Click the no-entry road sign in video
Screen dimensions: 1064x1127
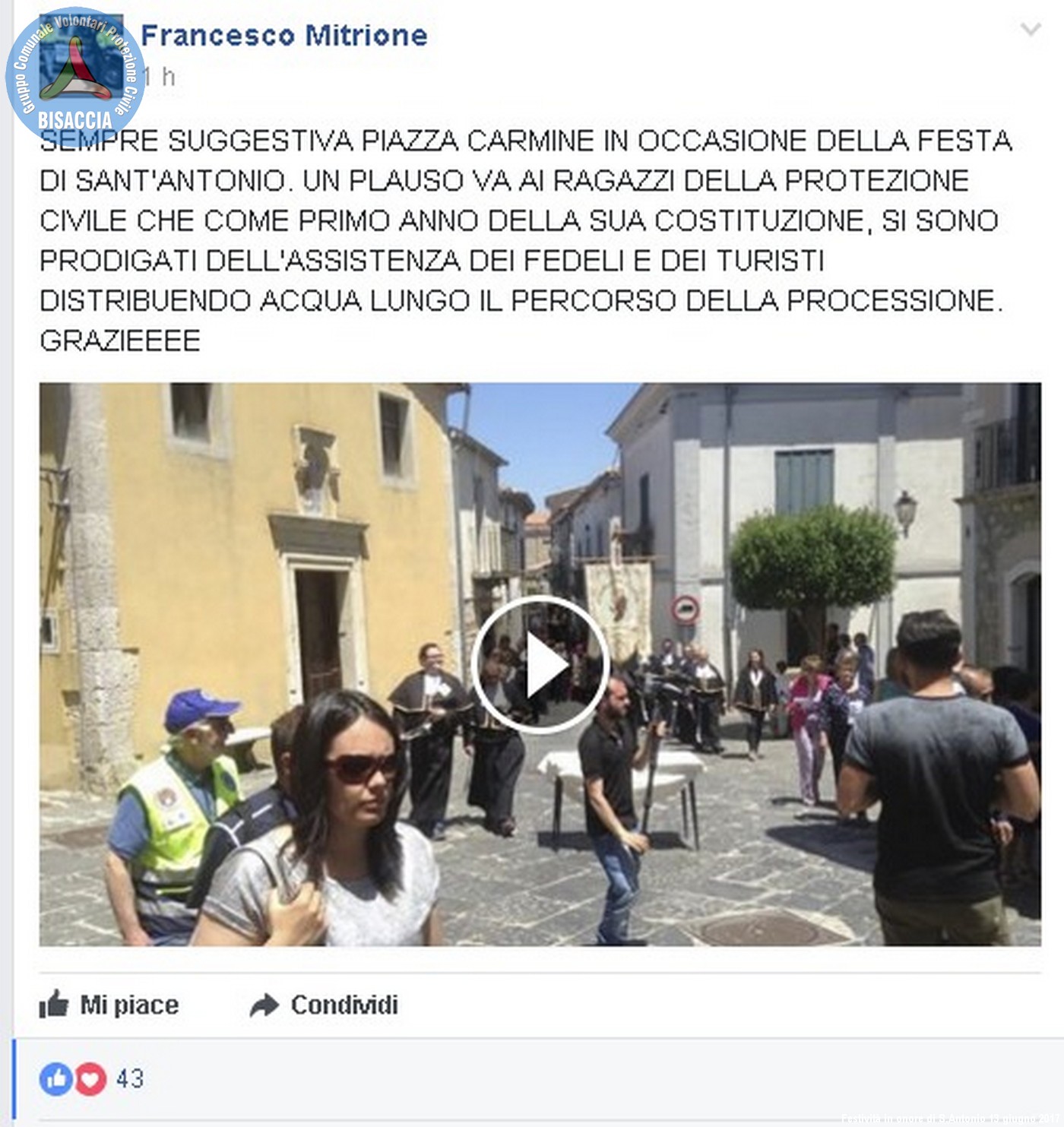(x=685, y=609)
